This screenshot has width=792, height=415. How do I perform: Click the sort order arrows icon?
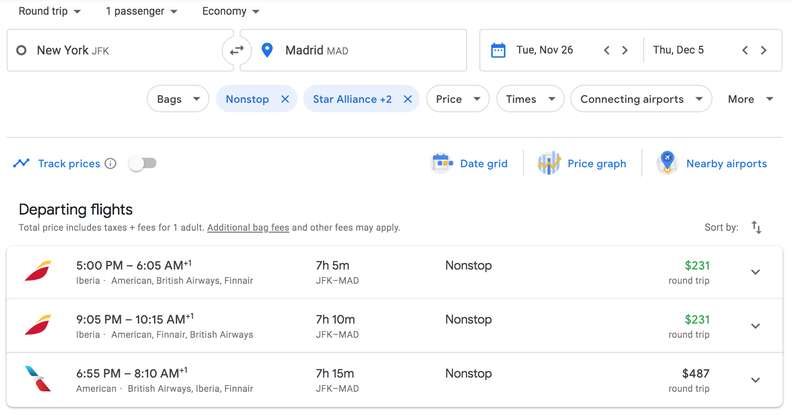pos(756,228)
